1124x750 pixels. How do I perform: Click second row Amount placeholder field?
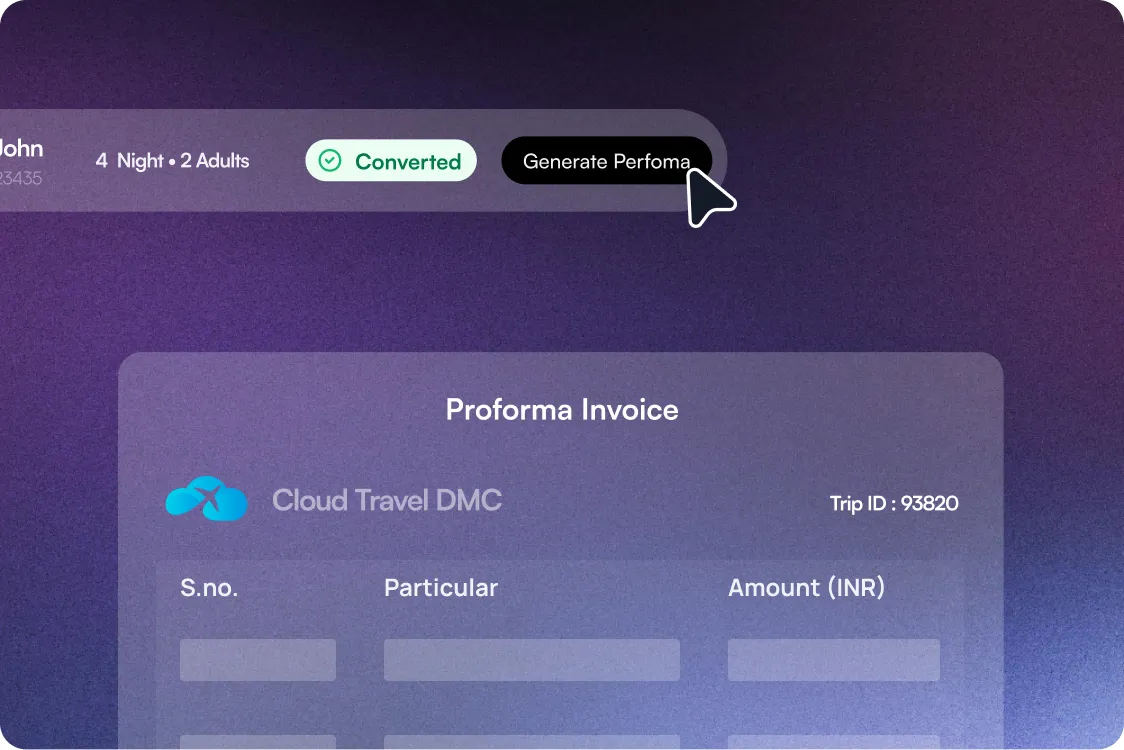(834, 742)
